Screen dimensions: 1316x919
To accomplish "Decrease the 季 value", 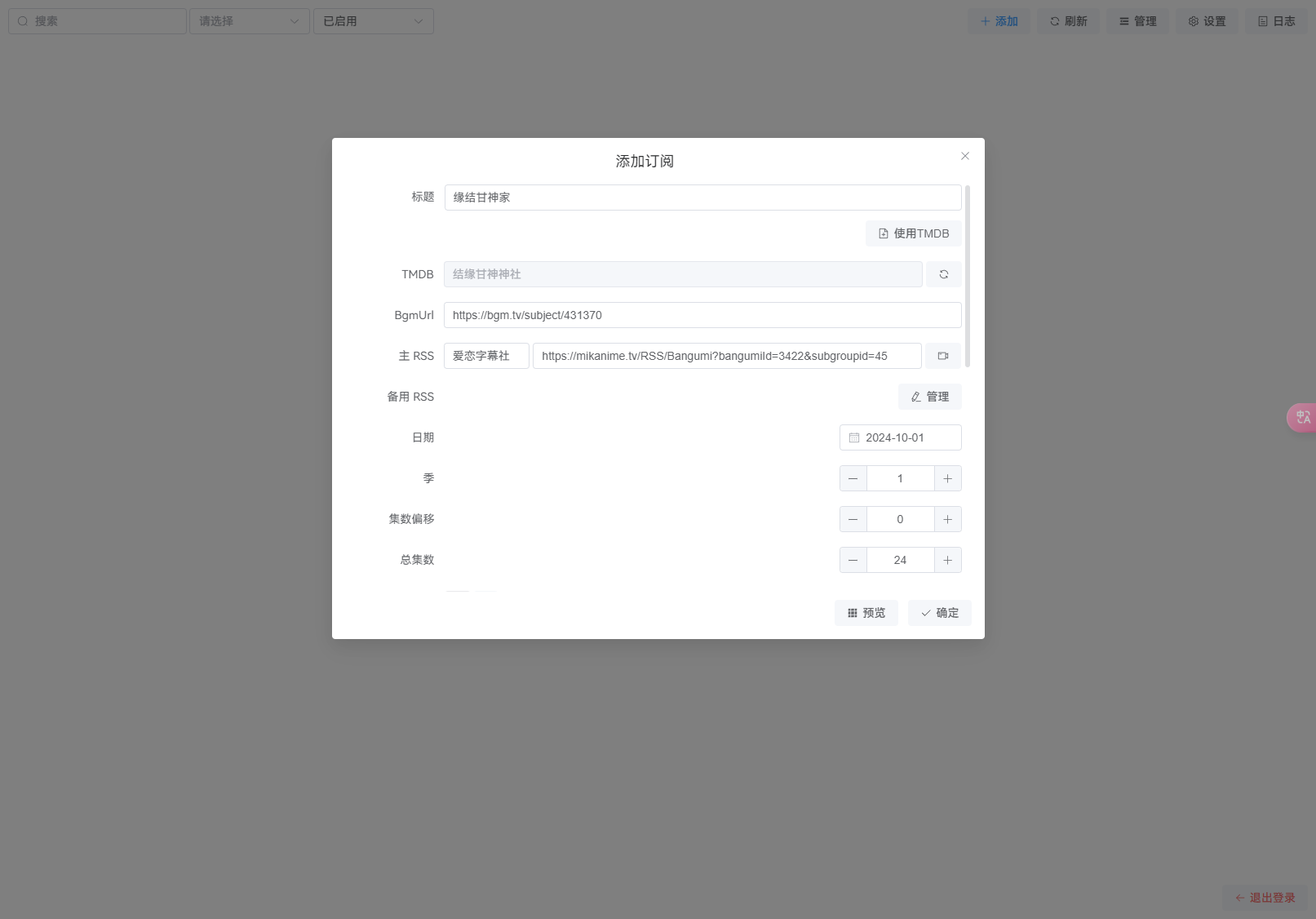I will click(853, 478).
